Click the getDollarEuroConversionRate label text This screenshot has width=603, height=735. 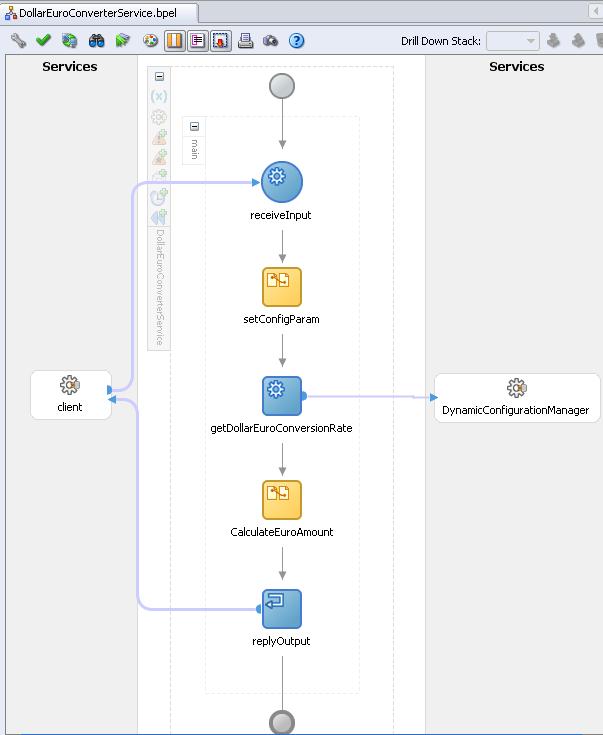click(281, 428)
